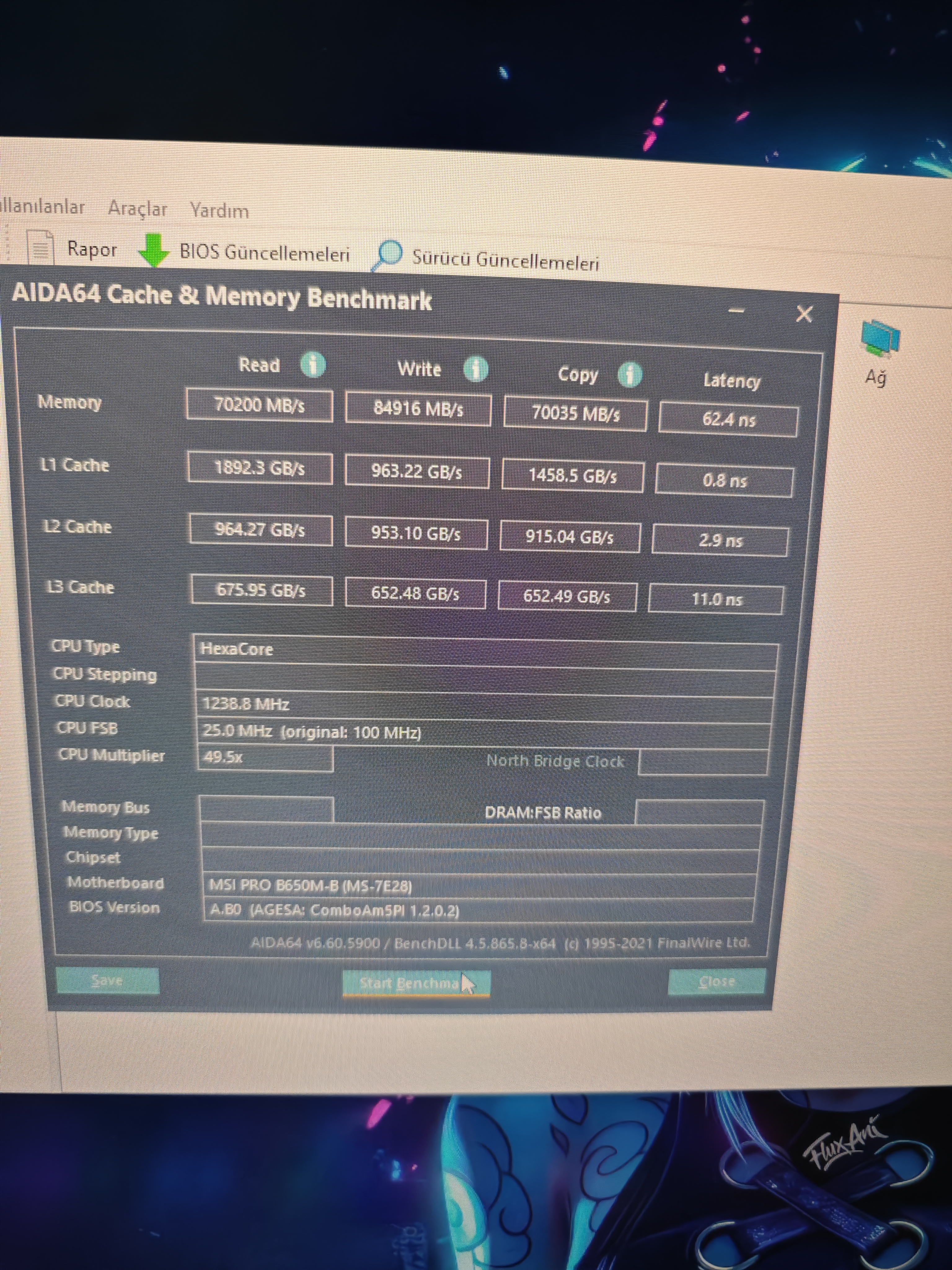Click the Close button
This screenshot has width=952, height=1270.
pos(717,981)
